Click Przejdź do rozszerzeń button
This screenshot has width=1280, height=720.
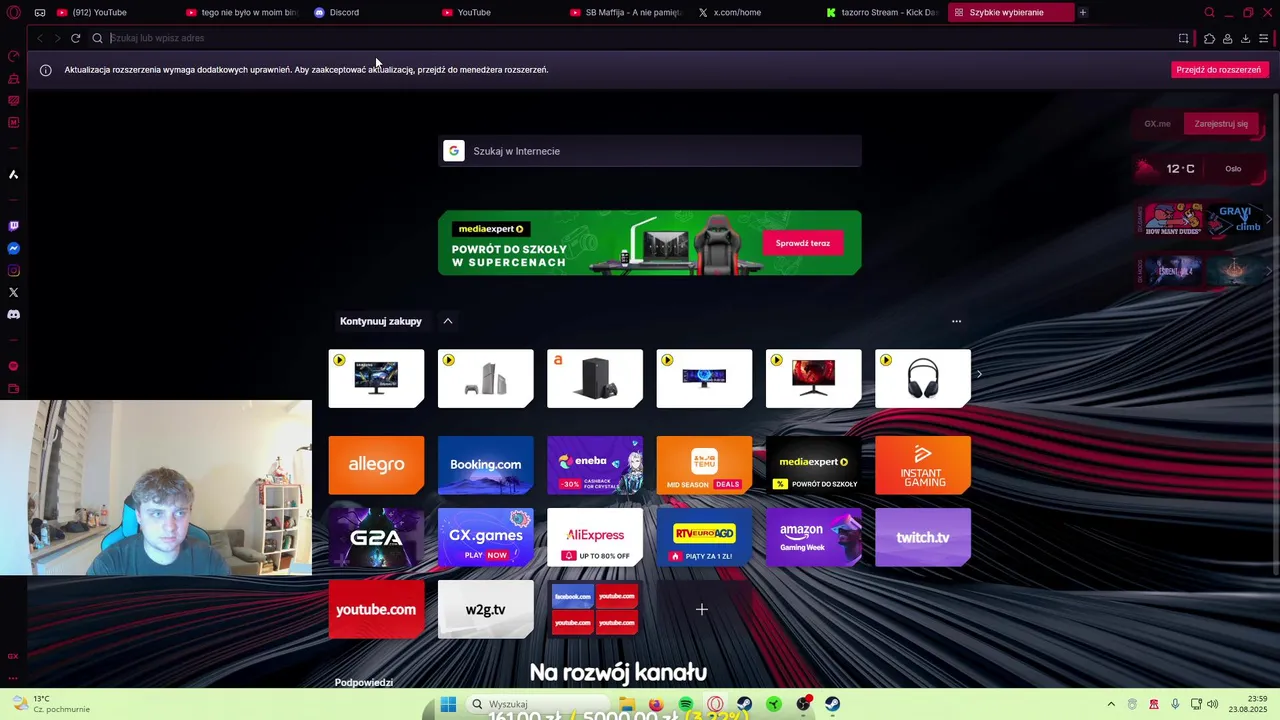pos(1219,70)
